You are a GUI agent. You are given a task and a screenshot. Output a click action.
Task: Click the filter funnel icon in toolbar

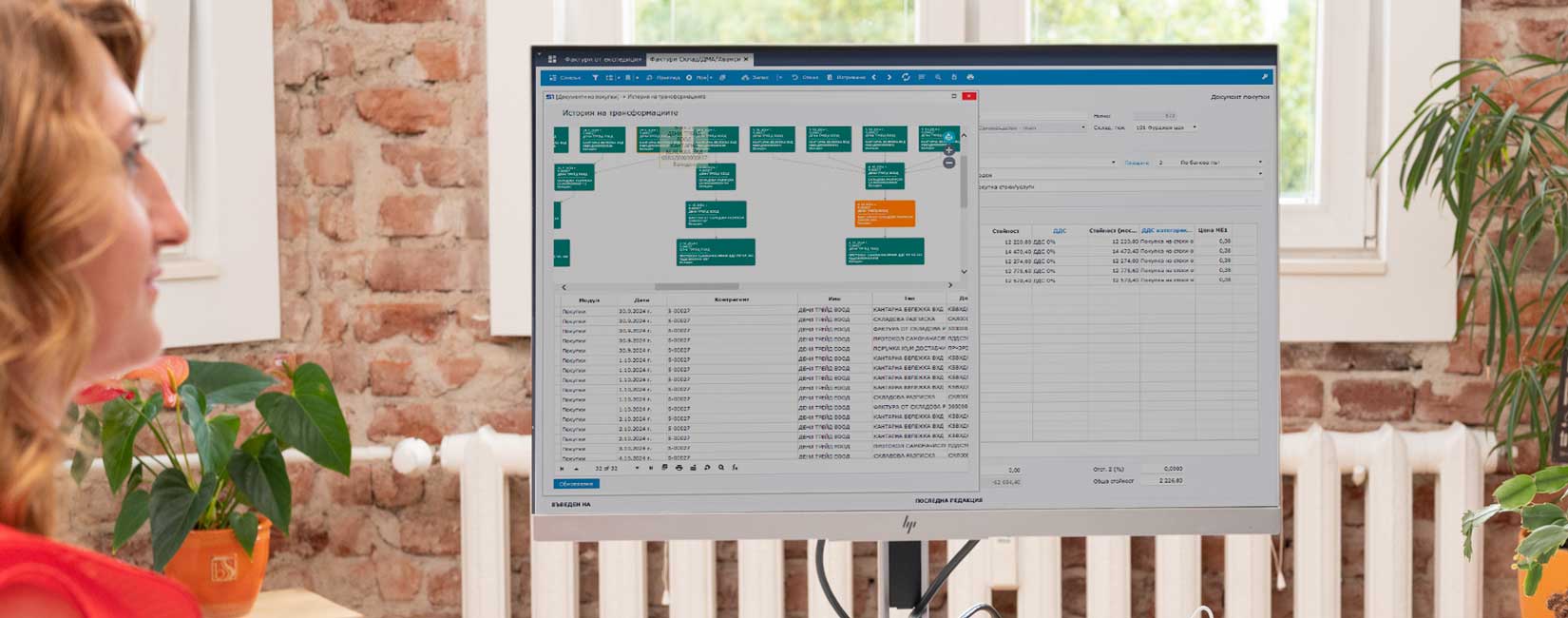tap(596, 77)
